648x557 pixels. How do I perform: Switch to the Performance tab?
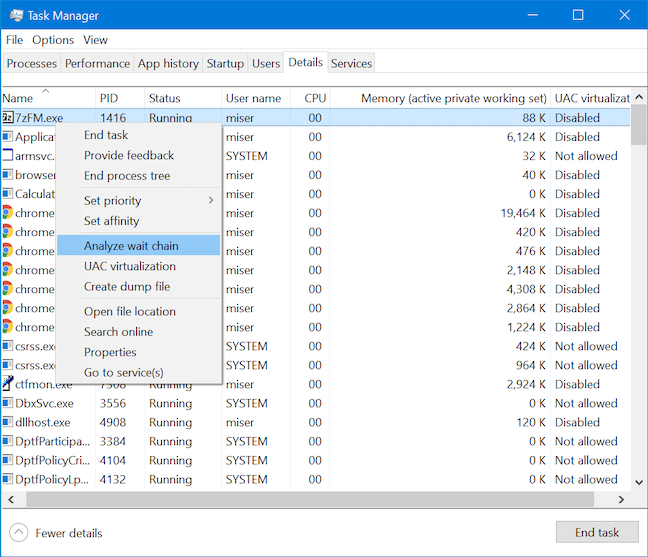pyautogui.click(x=97, y=63)
